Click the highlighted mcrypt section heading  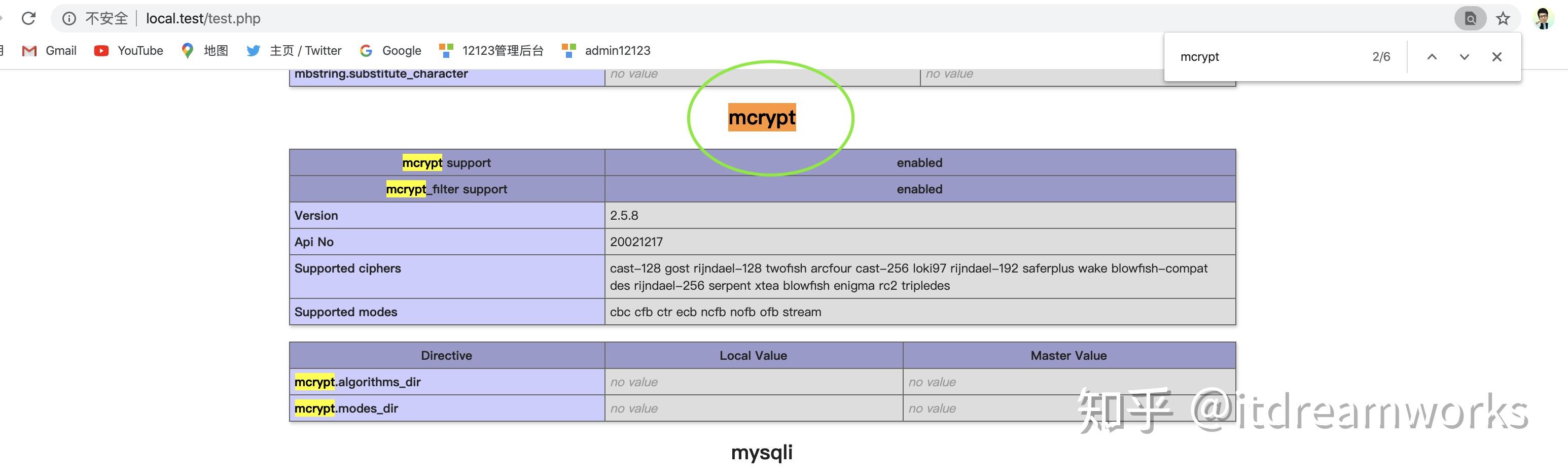[762, 117]
